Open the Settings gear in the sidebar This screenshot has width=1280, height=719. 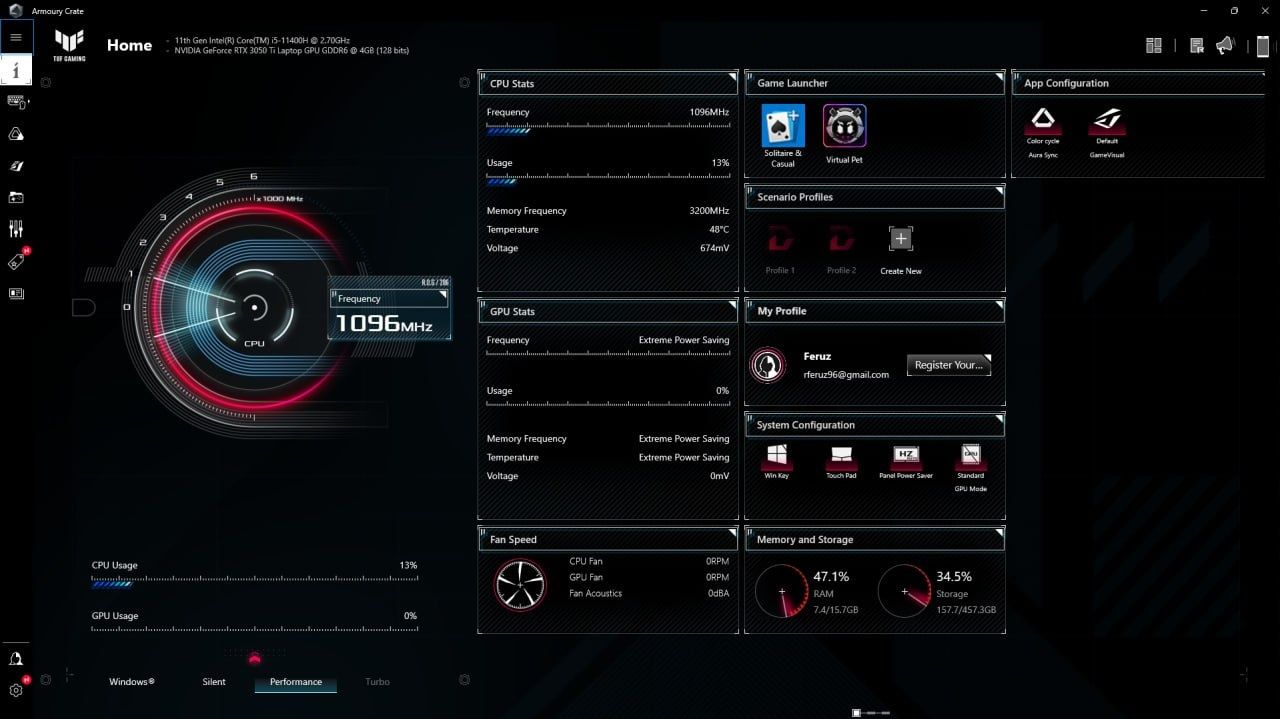(x=16, y=690)
